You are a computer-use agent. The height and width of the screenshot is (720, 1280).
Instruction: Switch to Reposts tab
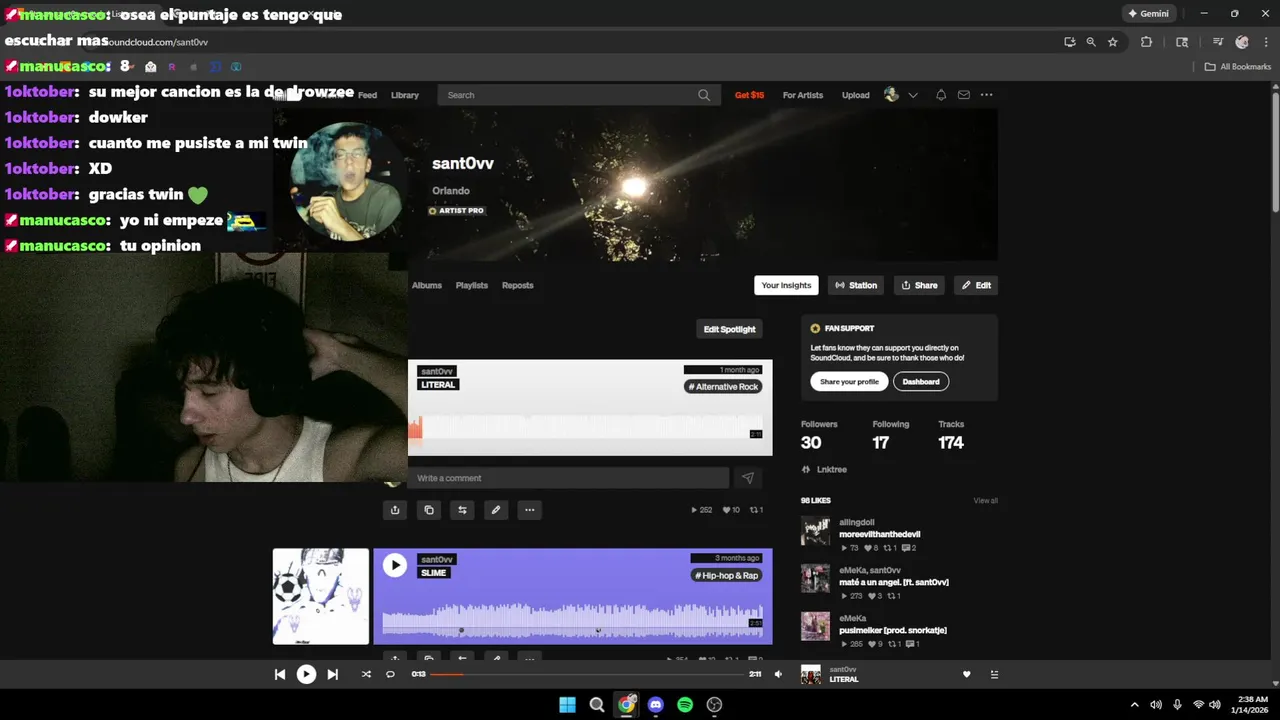518,285
